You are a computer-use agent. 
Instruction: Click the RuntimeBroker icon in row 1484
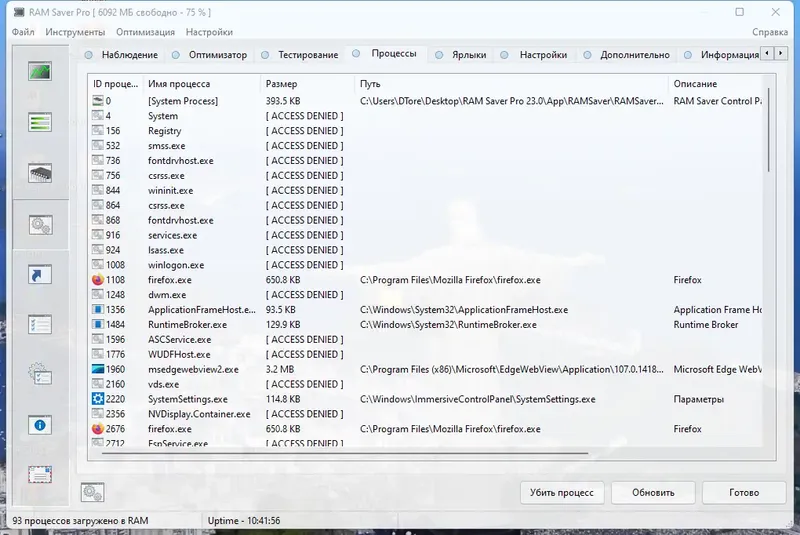pos(97,324)
